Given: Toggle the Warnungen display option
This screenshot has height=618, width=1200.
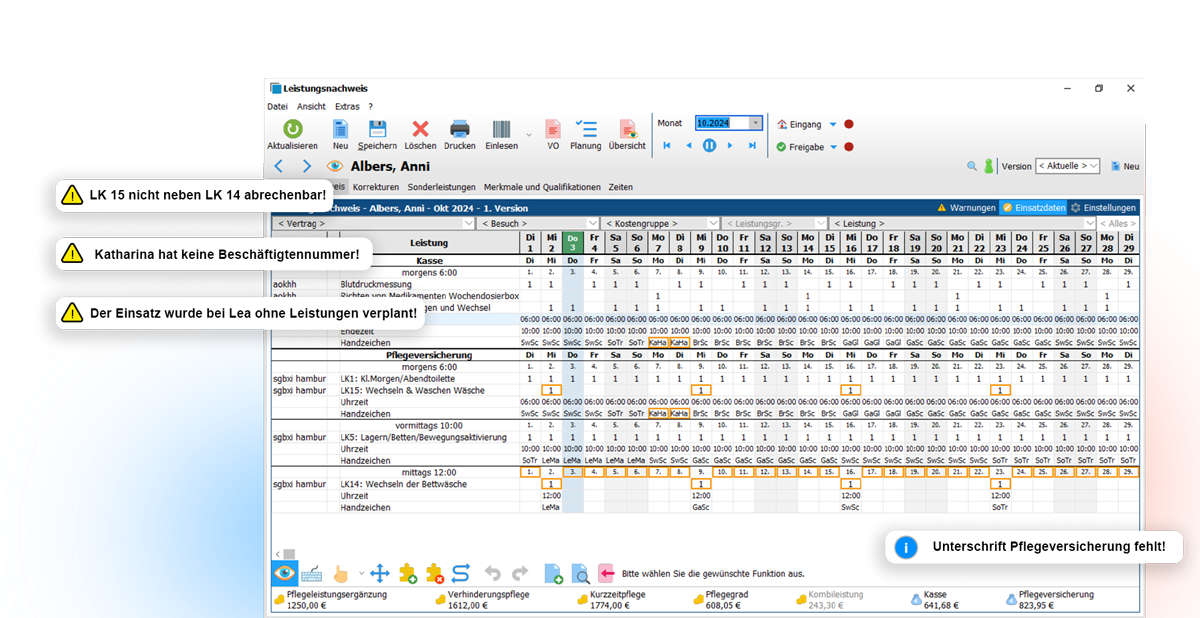Looking at the screenshot, I should pyautogui.click(x=966, y=208).
